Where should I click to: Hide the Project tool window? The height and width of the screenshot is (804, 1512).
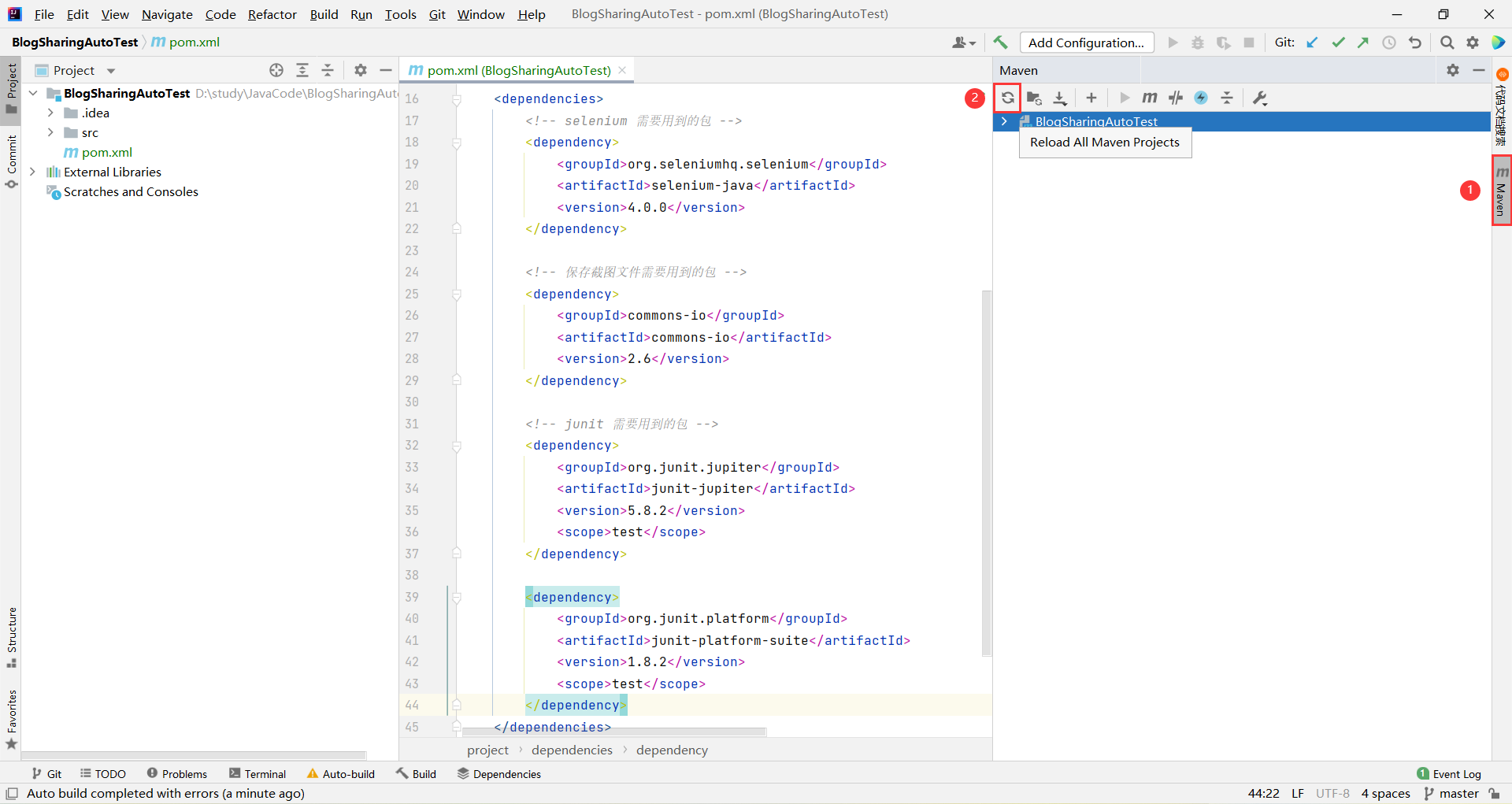pyautogui.click(x=386, y=70)
